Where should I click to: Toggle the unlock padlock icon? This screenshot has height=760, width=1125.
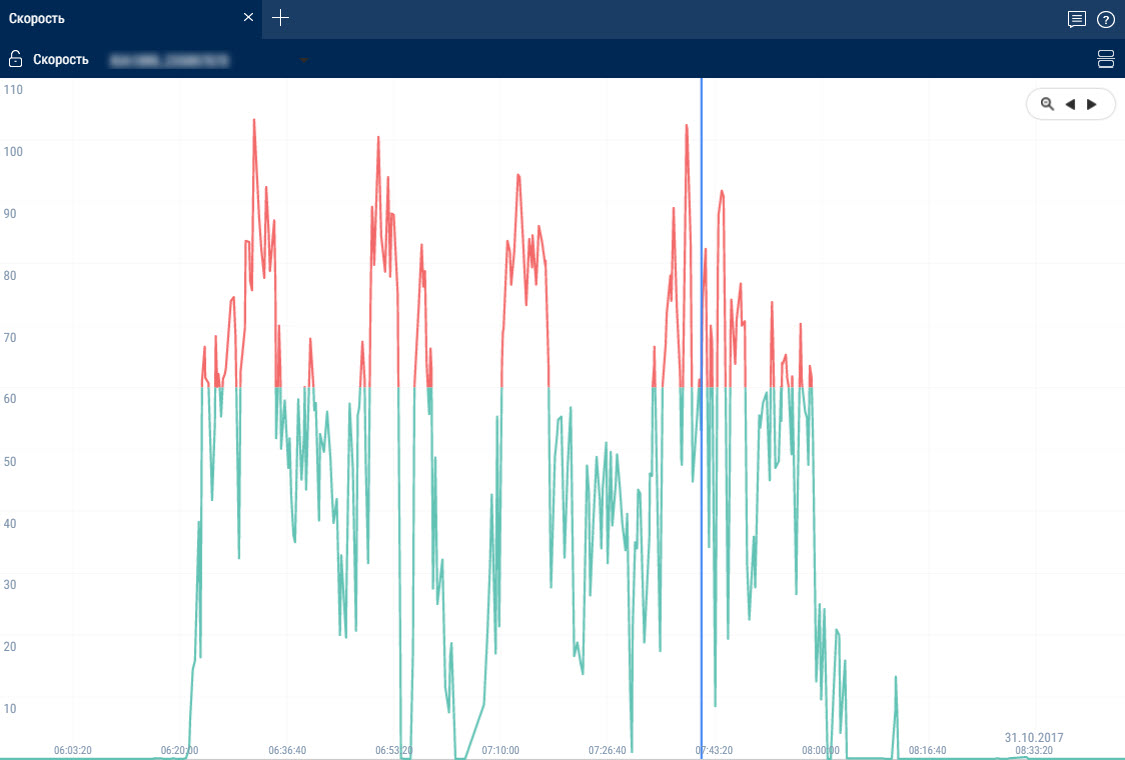click(15, 59)
